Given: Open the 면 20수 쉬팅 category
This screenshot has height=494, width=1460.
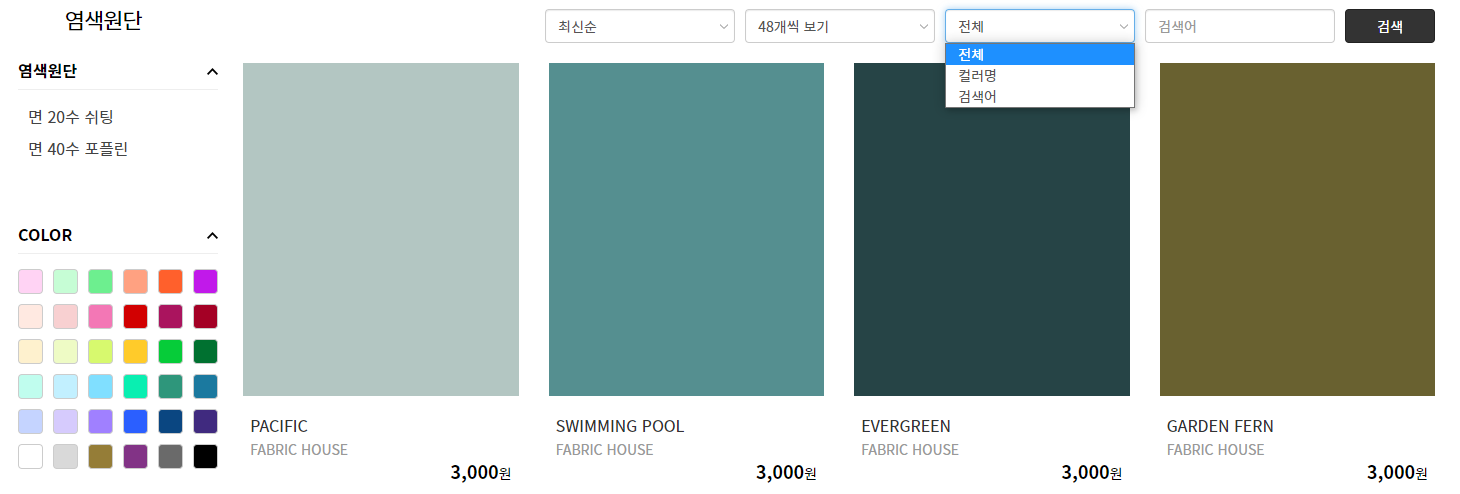Looking at the screenshot, I should [71, 118].
